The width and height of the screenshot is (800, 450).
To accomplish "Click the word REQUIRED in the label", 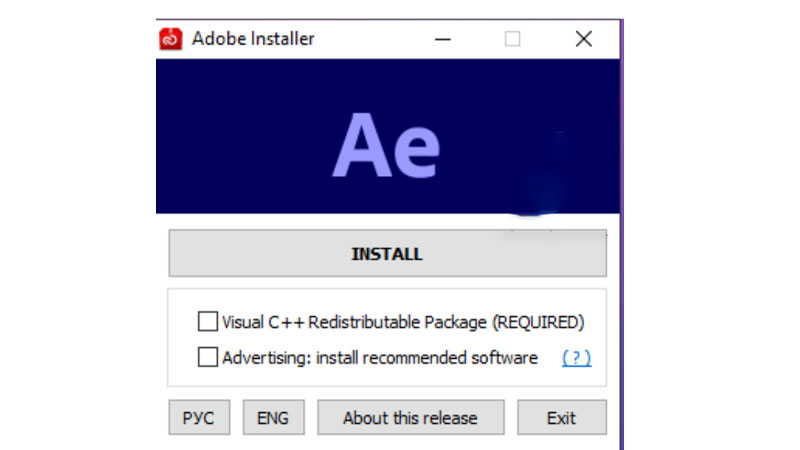I will coord(537,322).
